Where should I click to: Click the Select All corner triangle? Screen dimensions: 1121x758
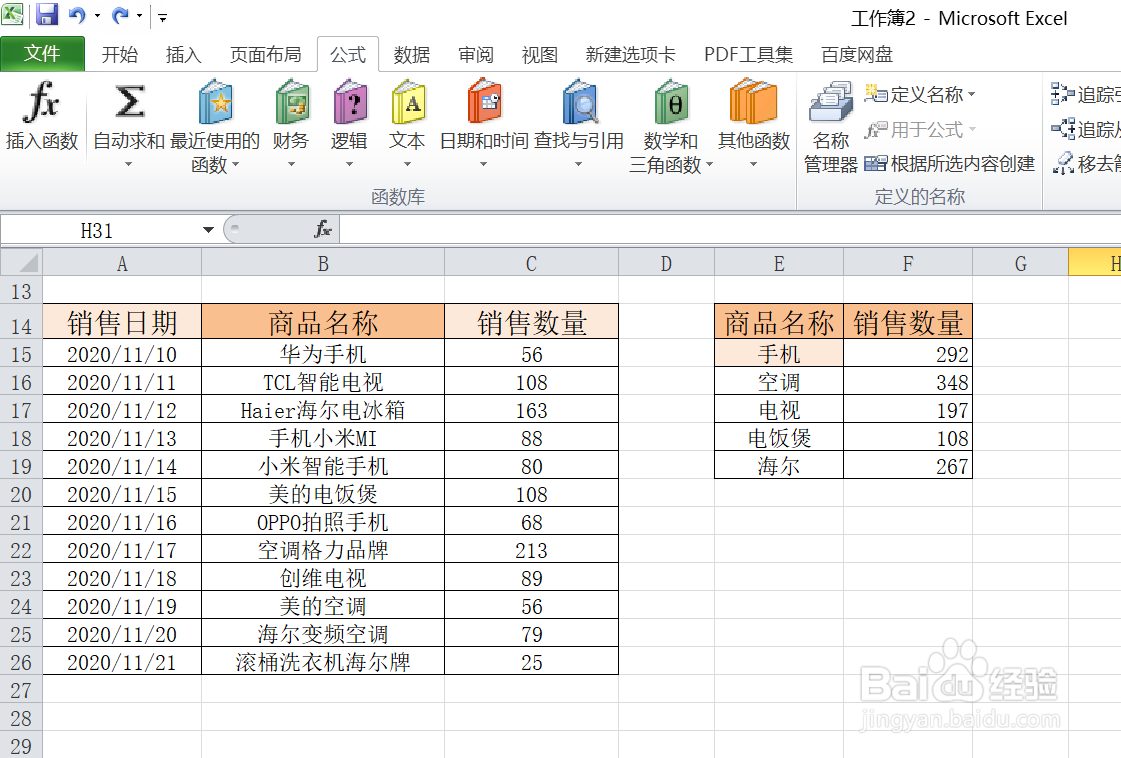pyautogui.click(x=21, y=262)
